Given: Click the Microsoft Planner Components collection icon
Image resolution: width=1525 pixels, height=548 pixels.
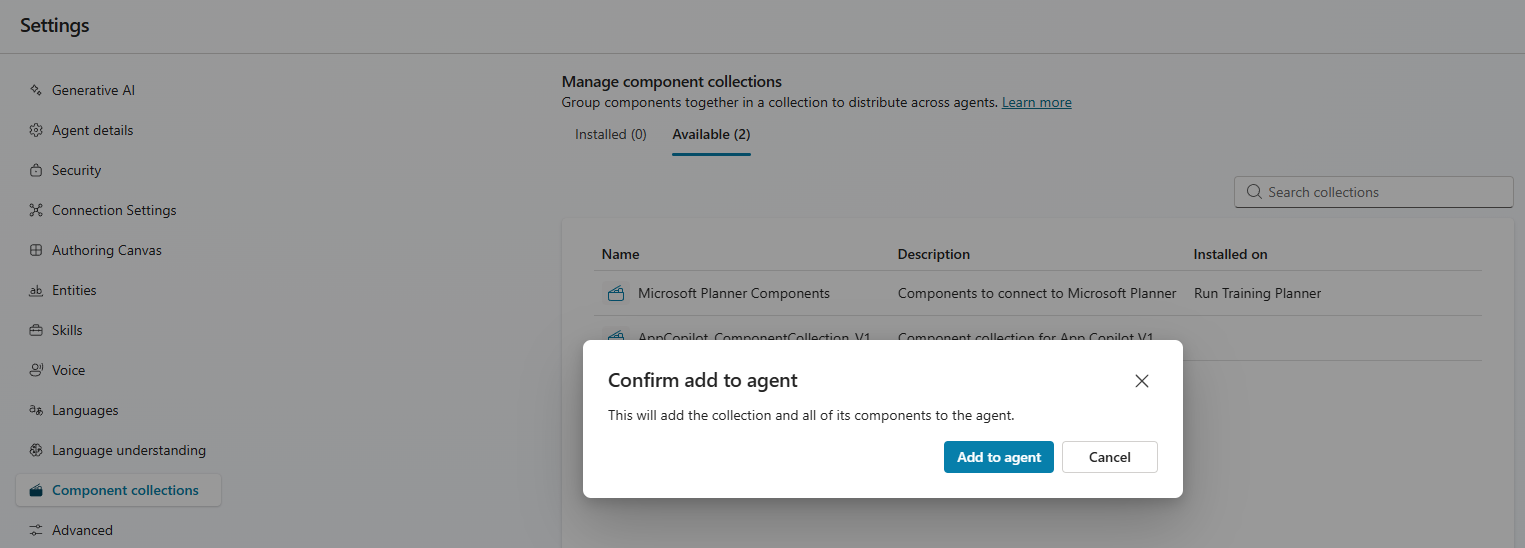Looking at the screenshot, I should coord(616,294).
